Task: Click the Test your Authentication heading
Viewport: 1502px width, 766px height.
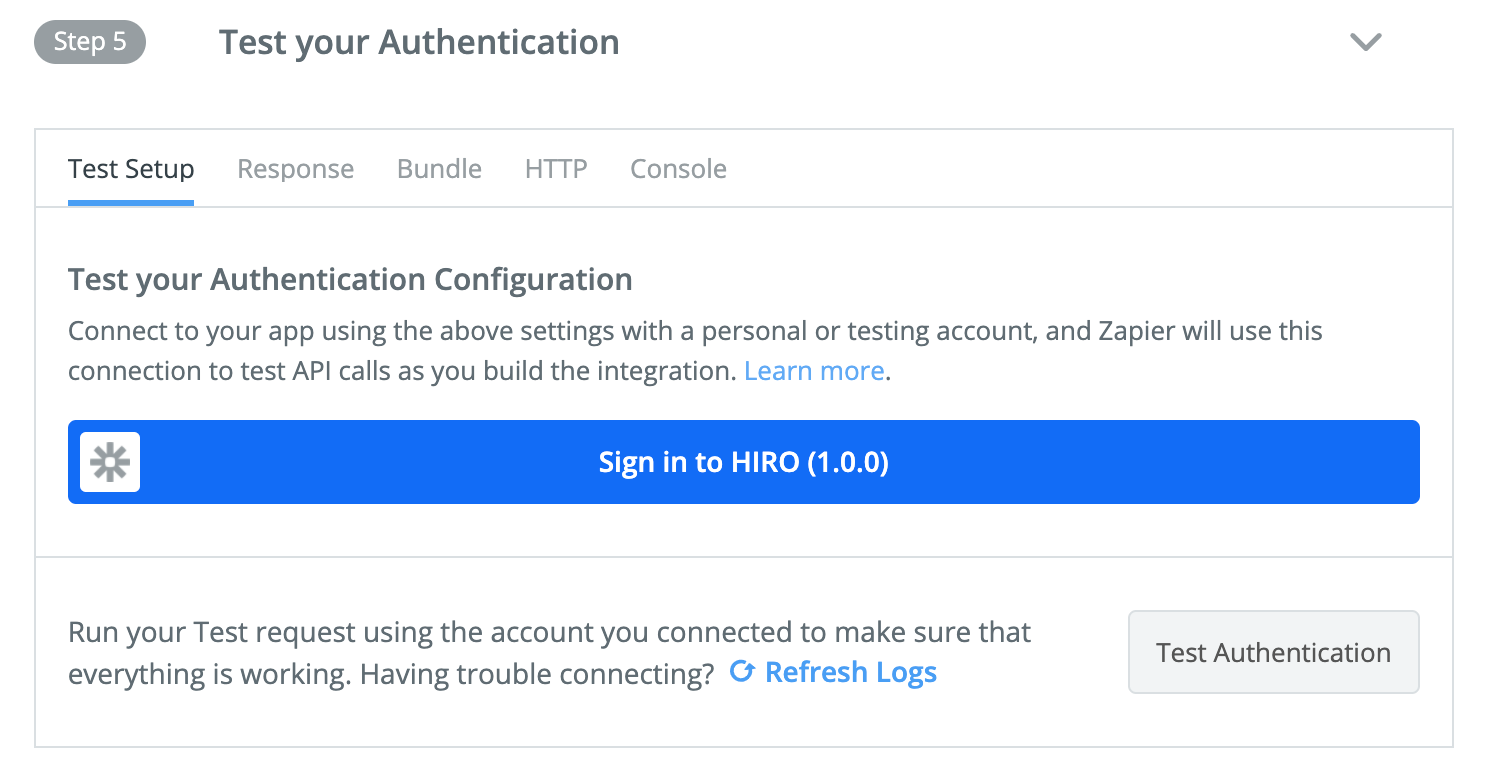Action: click(x=419, y=43)
